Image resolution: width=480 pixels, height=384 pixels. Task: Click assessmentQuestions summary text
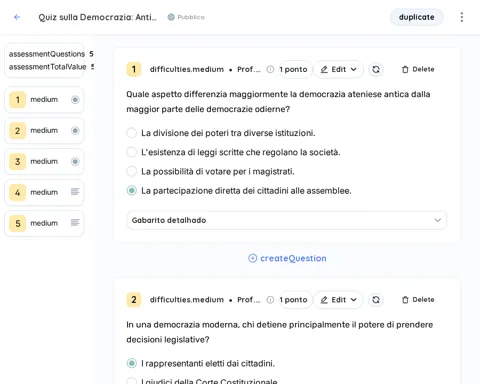point(47,54)
